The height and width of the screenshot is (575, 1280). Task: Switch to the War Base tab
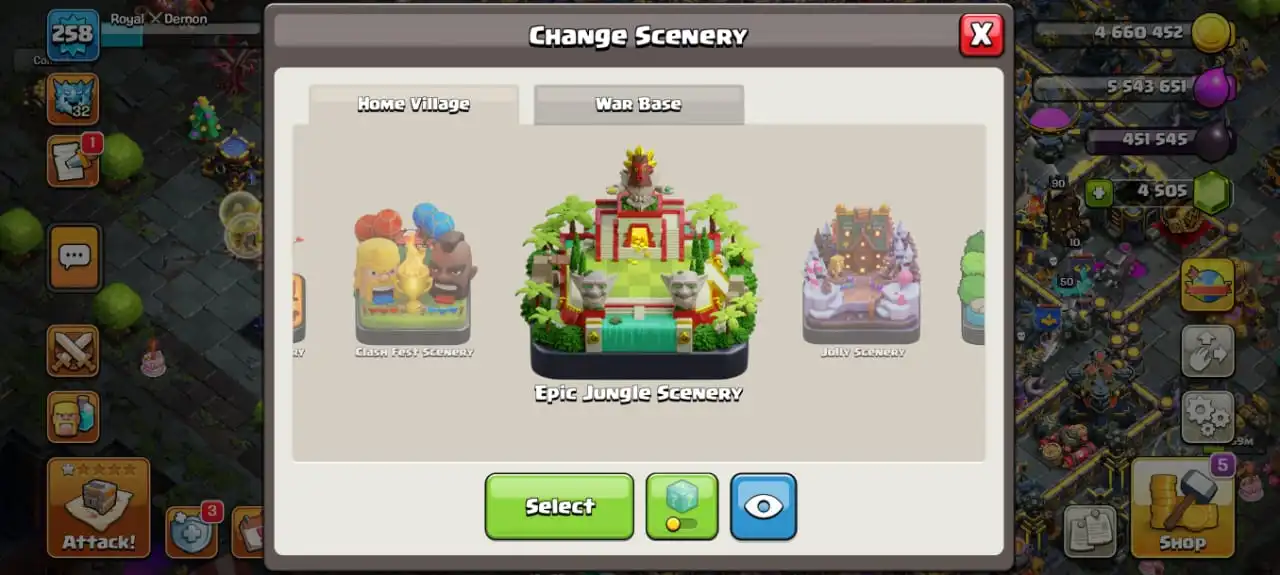click(638, 104)
